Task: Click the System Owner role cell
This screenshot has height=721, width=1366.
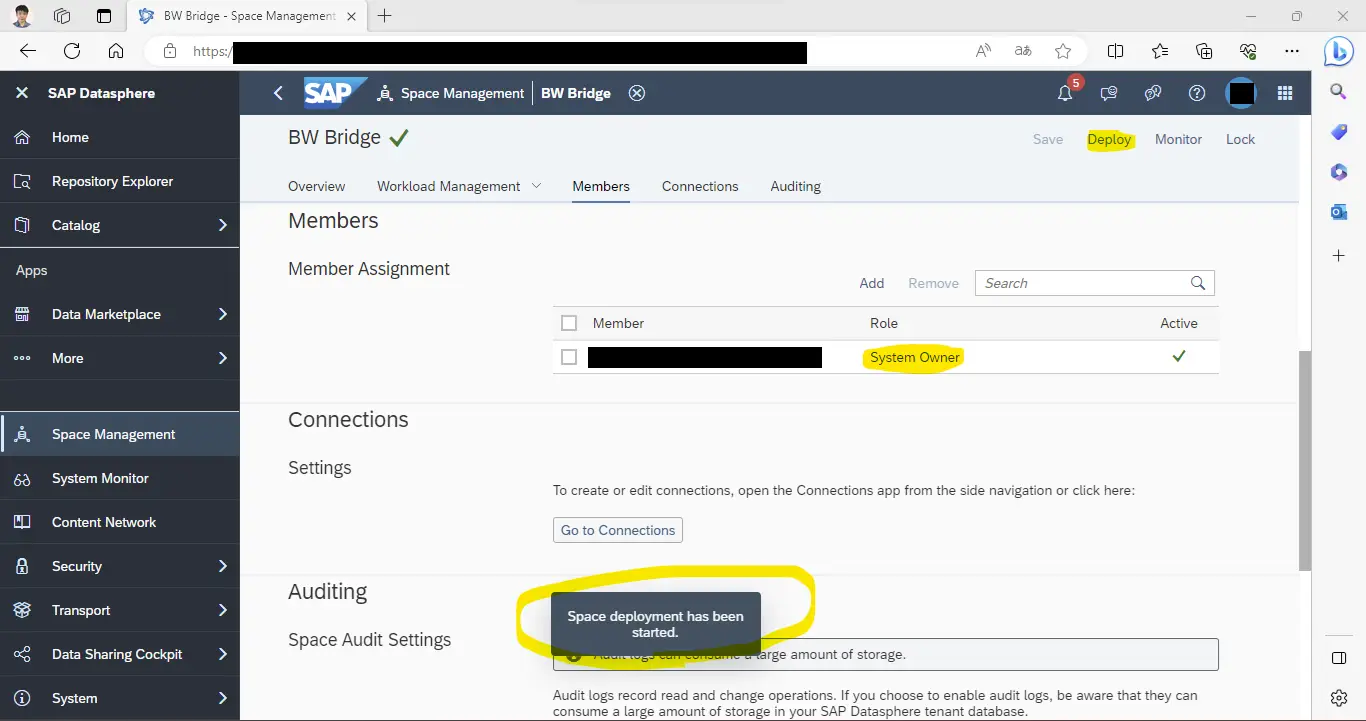Action: click(915, 357)
